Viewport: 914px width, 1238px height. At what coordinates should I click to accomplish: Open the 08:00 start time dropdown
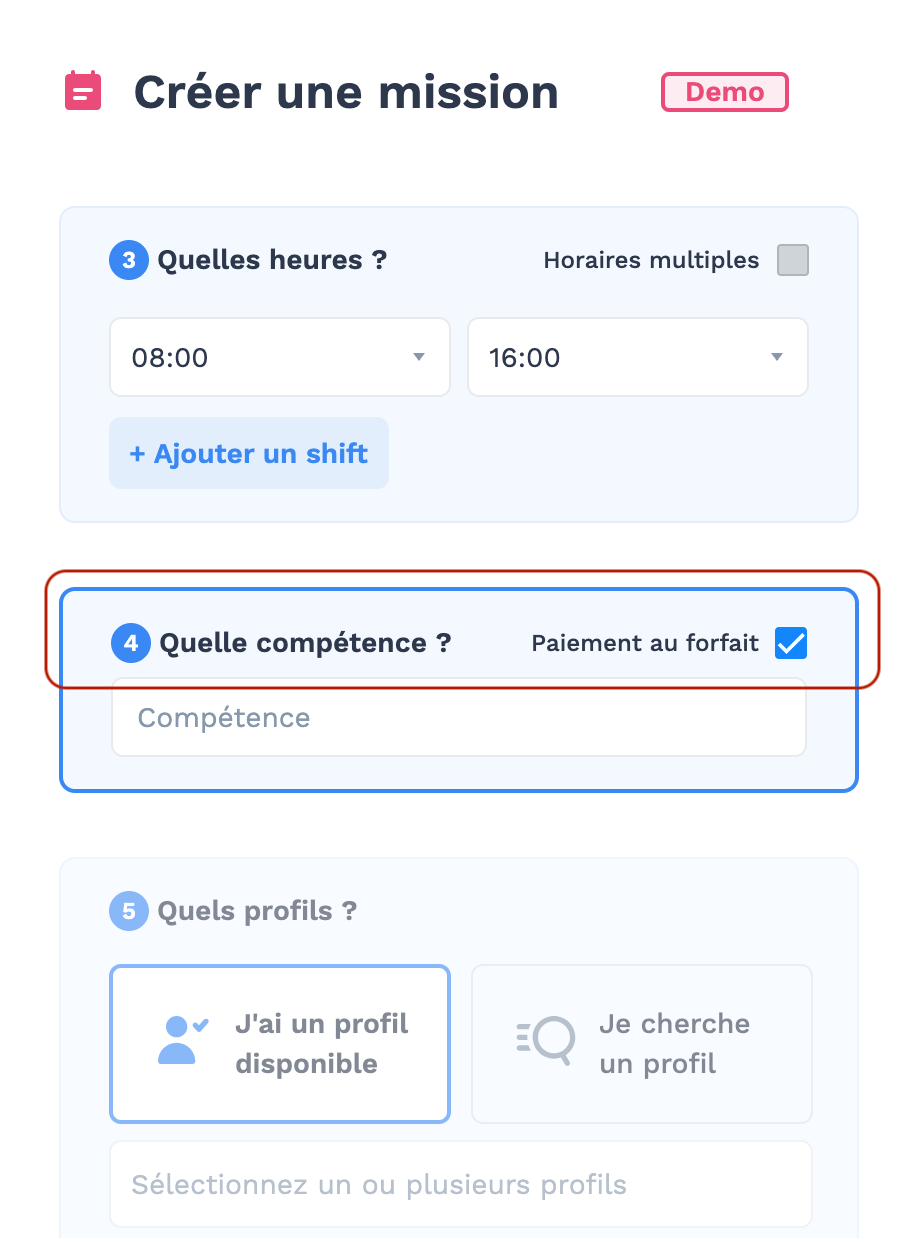(x=279, y=357)
